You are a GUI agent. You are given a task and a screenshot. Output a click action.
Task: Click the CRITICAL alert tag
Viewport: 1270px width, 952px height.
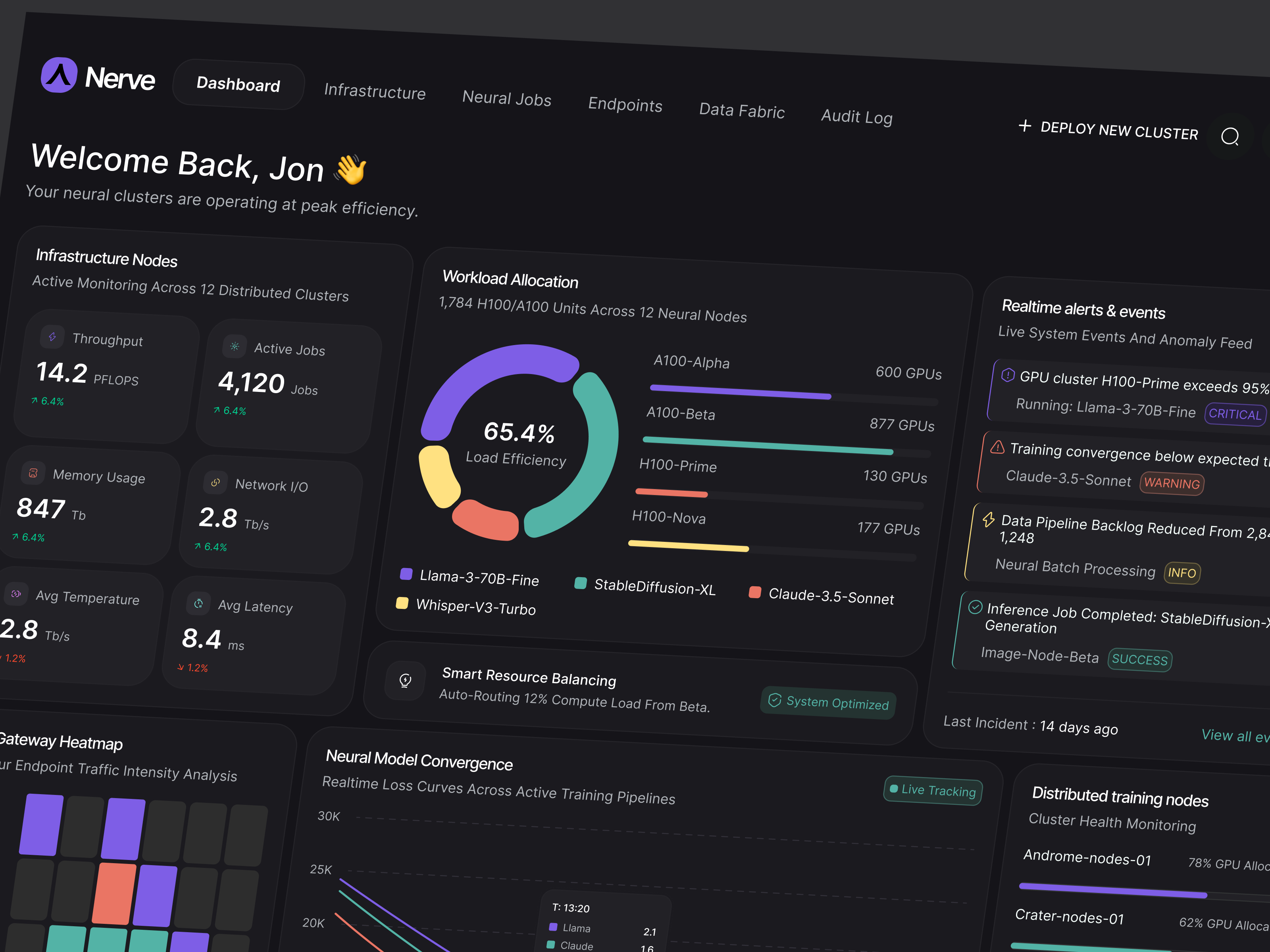pyautogui.click(x=1235, y=414)
